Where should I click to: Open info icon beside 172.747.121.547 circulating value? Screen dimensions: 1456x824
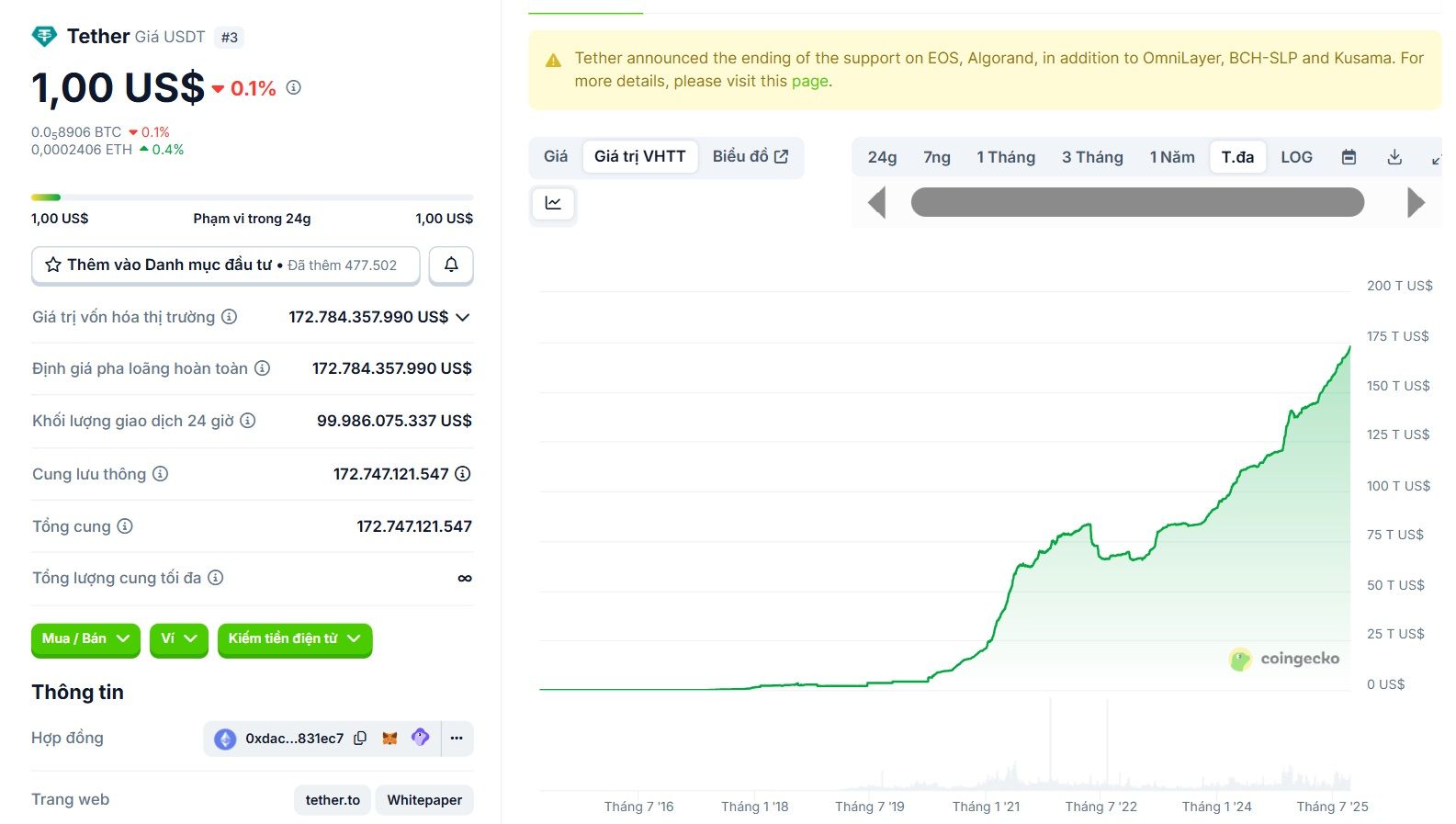pos(463,474)
